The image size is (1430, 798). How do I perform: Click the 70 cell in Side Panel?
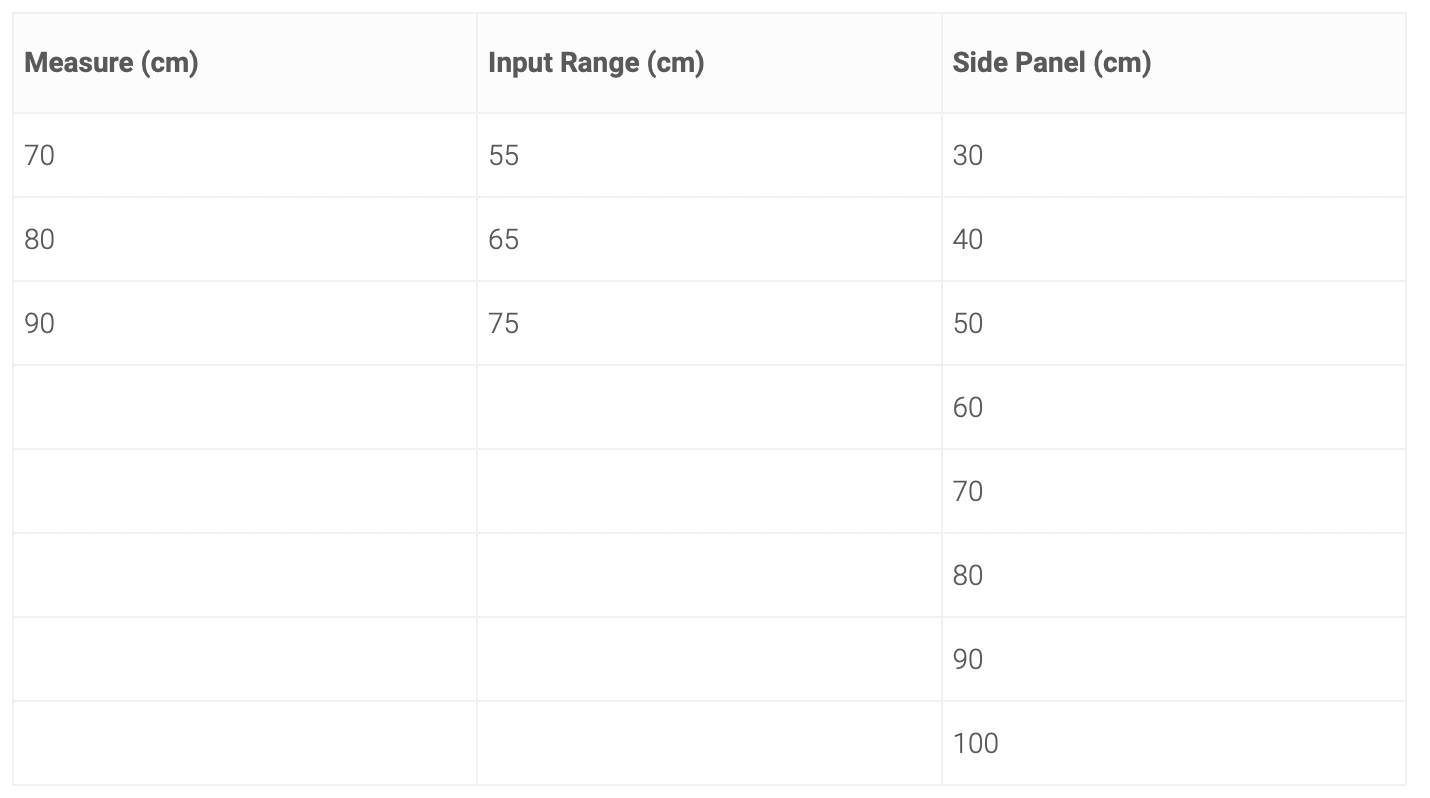1173,491
